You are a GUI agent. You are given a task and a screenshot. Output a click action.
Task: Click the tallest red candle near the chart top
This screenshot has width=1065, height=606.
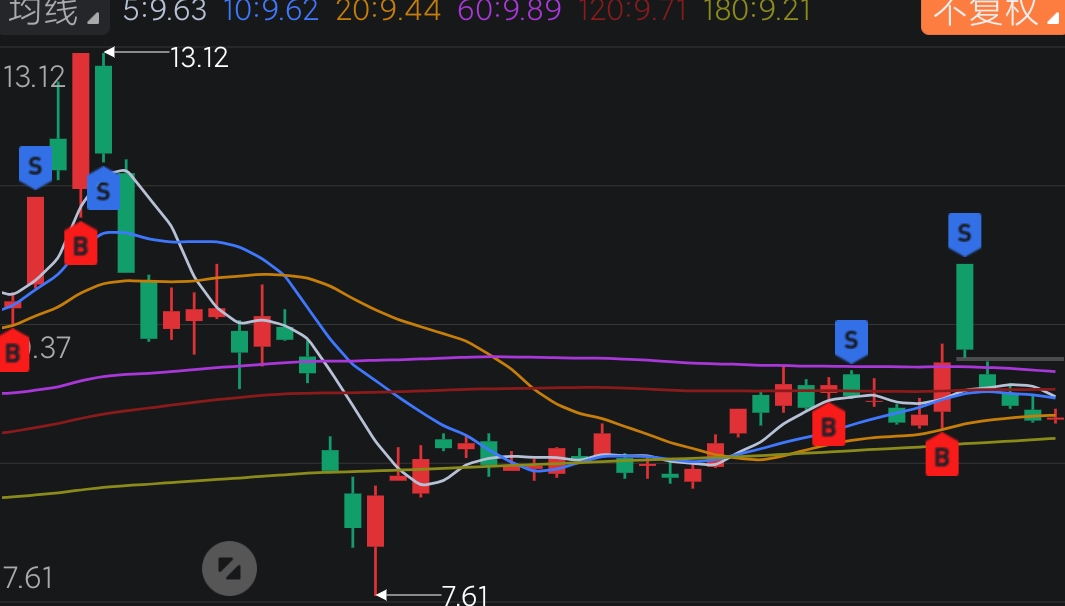coord(81,121)
